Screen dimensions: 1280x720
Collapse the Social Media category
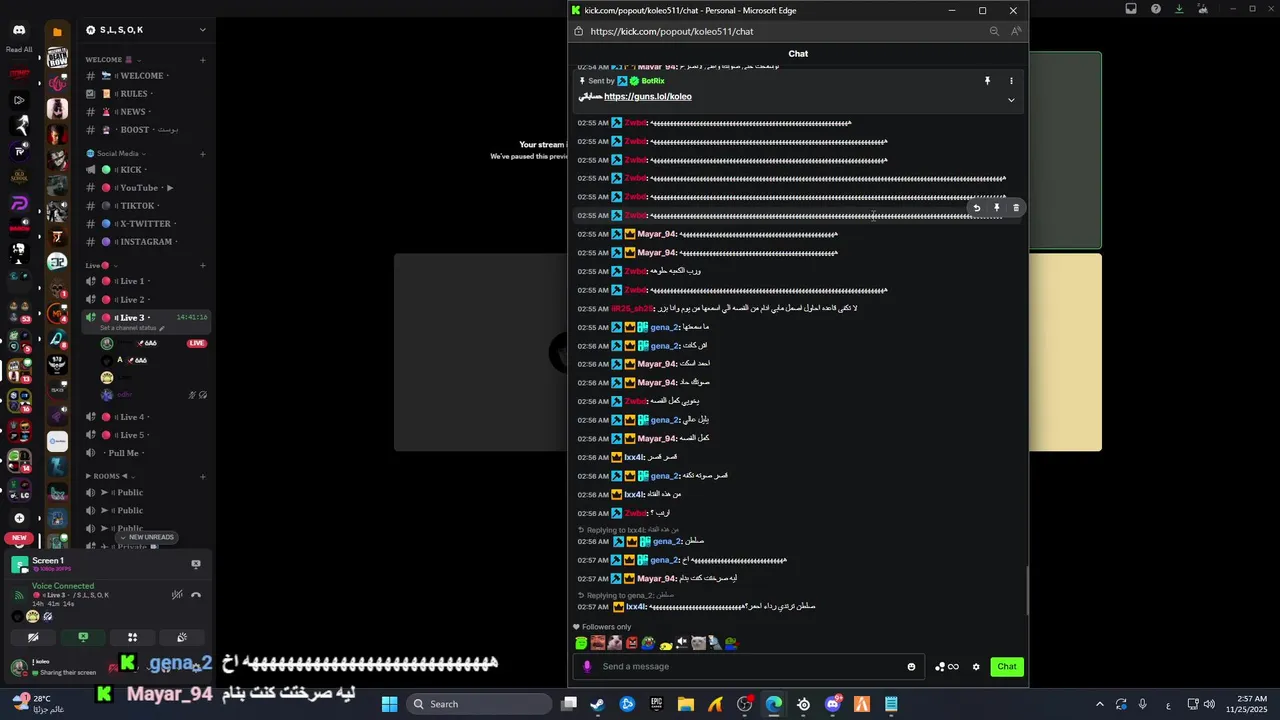(x=115, y=154)
